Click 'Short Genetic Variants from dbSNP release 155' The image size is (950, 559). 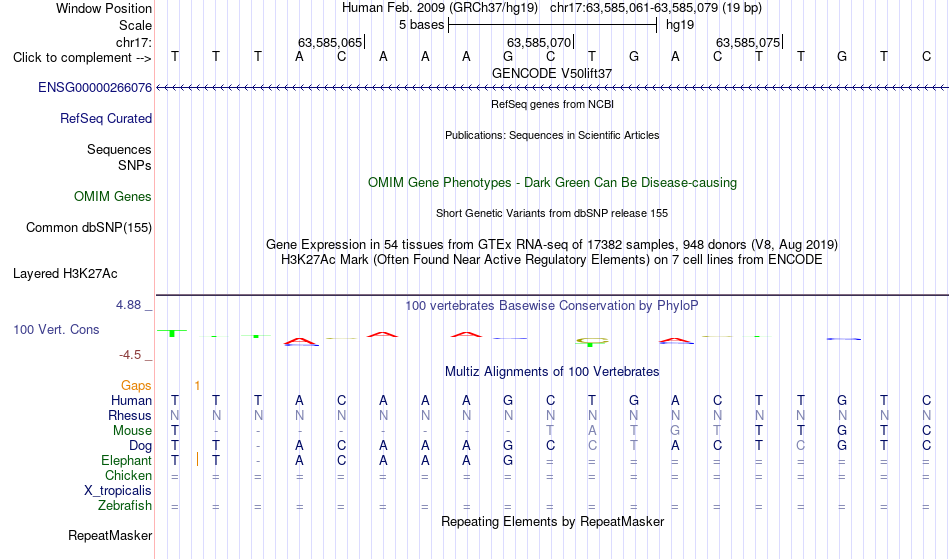click(552, 213)
